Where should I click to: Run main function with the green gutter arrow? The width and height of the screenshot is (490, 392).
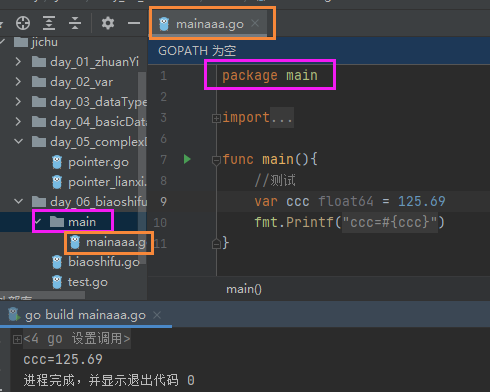[x=187, y=159]
